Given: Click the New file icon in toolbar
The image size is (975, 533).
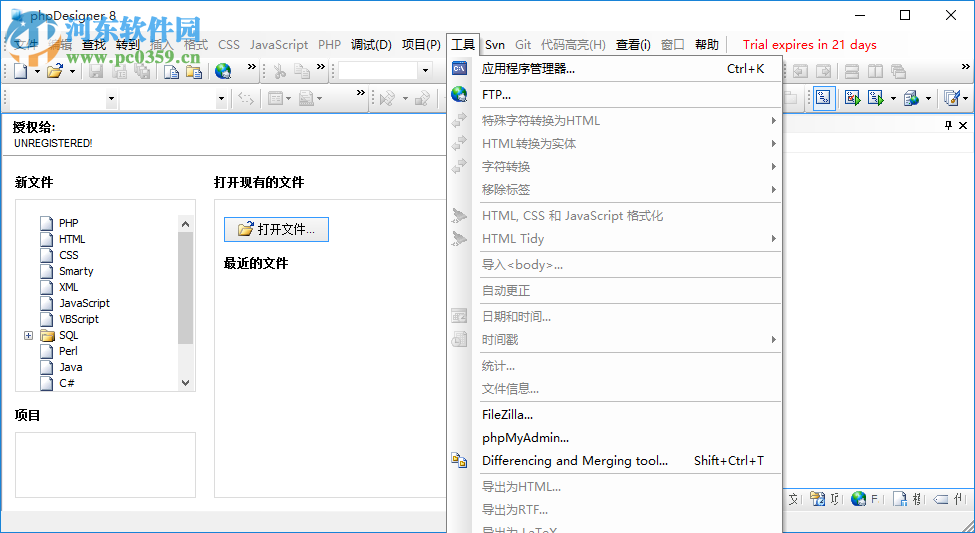Looking at the screenshot, I should (21, 72).
